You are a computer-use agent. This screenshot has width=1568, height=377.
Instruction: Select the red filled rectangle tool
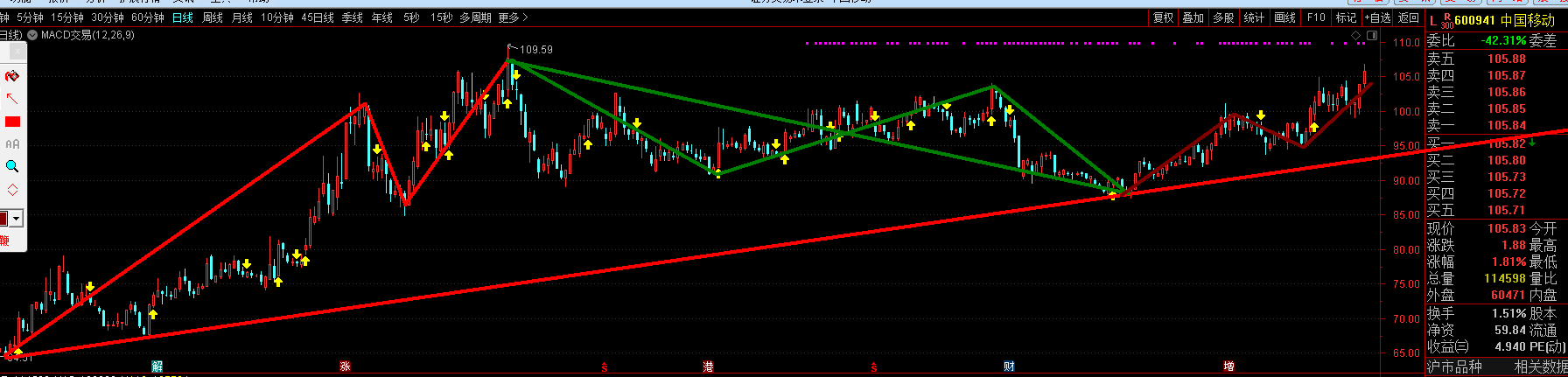[x=12, y=122]
